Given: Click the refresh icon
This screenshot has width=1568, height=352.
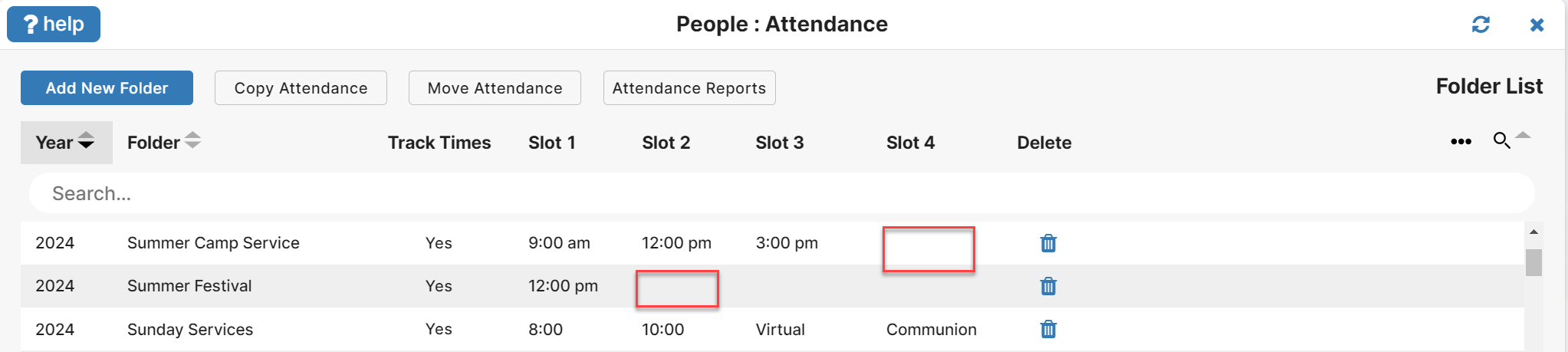Looking at the screenshot, I should 1481,25.
